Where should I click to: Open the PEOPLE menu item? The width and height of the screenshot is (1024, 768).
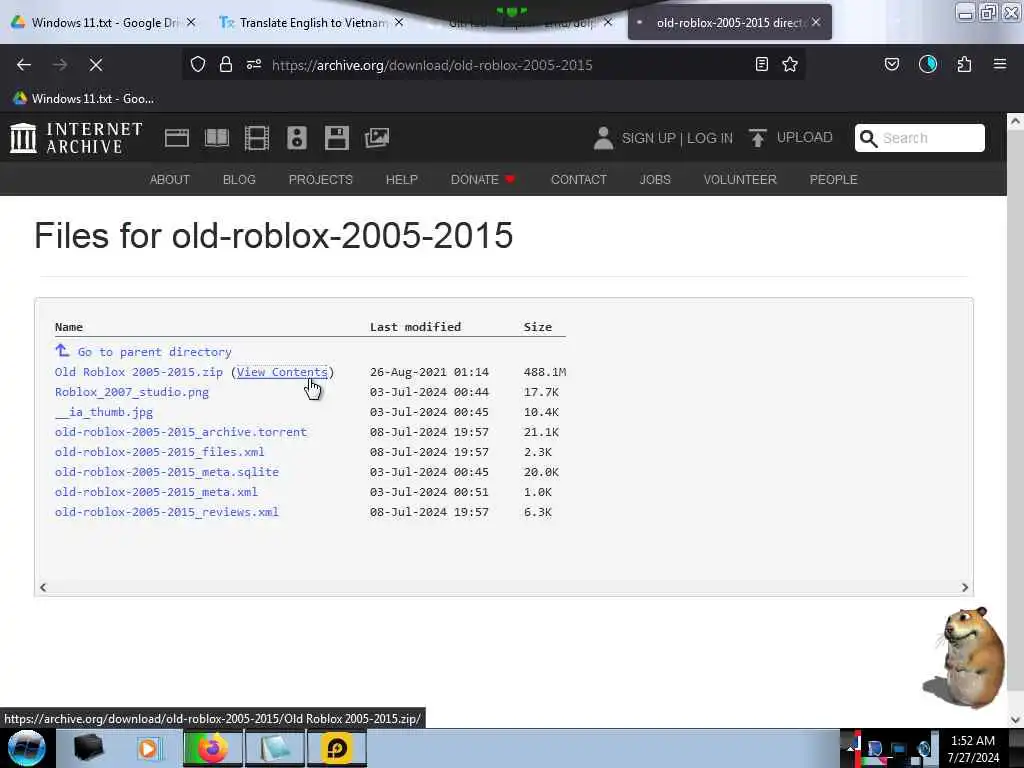tap(833, 180)
